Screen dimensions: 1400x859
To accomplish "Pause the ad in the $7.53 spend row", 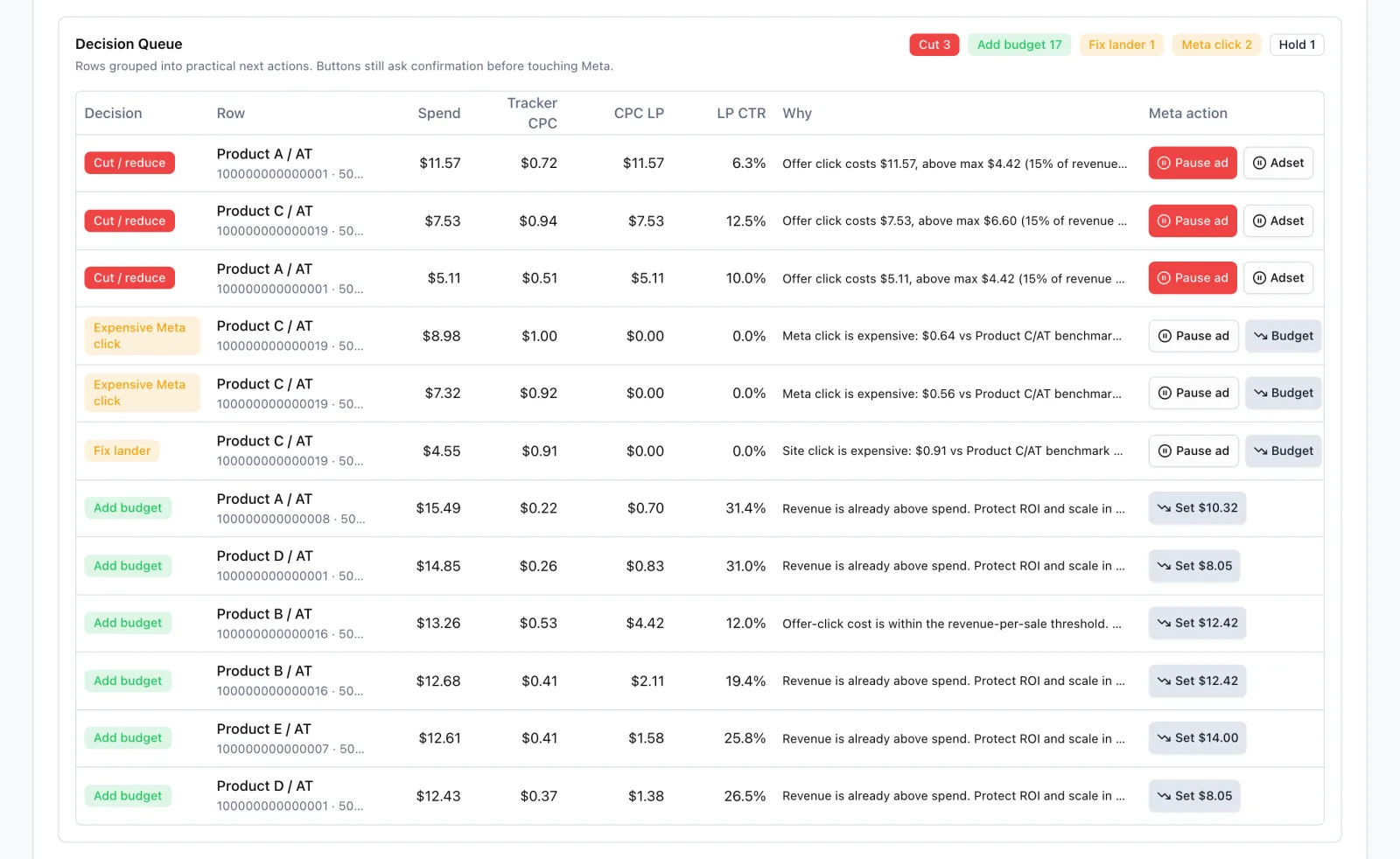I will [1193, 221].
